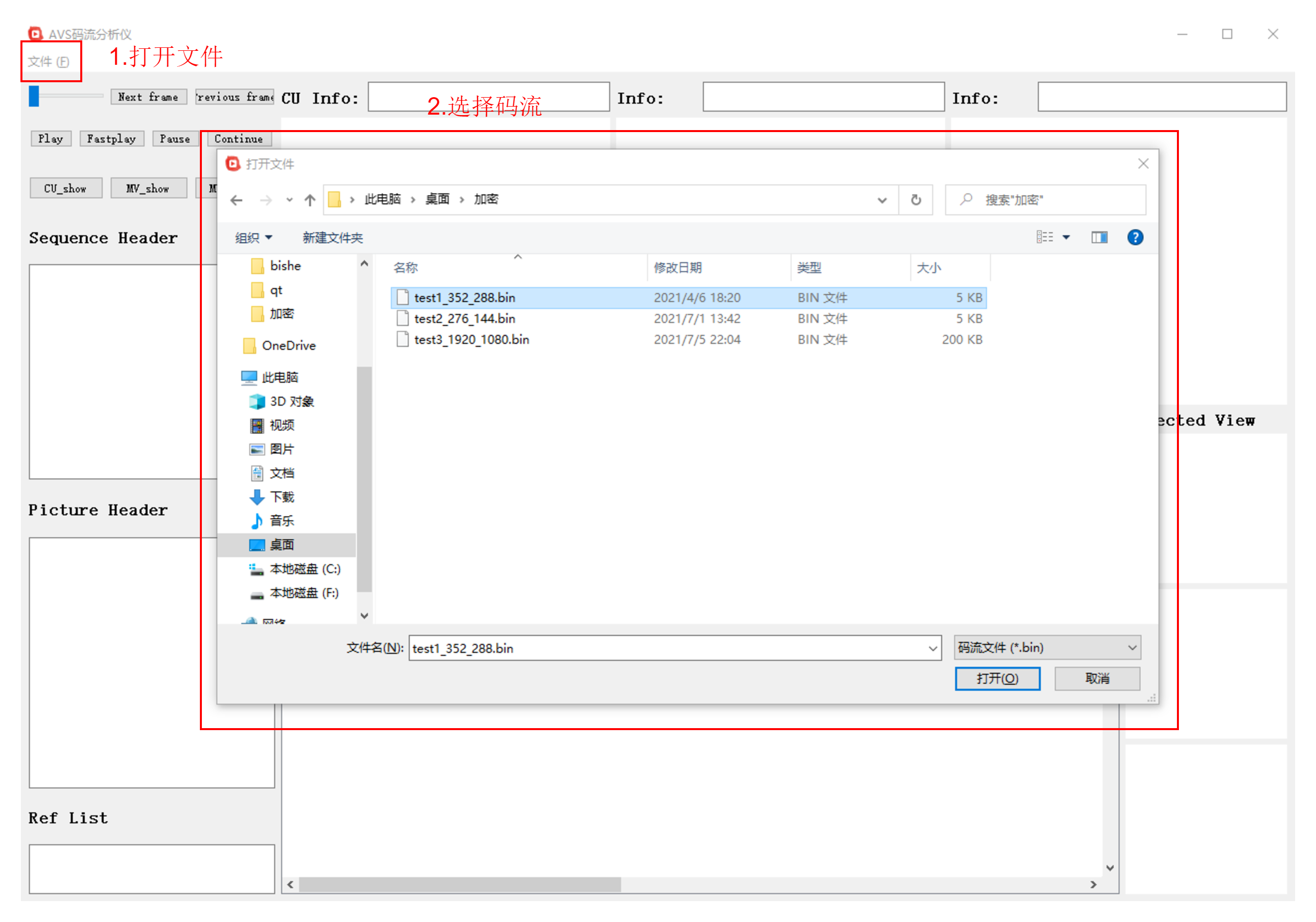Image resolution: width=1316 pixels, height=922 pixels.
Task: Open help via the question mark icon
Action: pyautogui.click(x=1136, y=237)
